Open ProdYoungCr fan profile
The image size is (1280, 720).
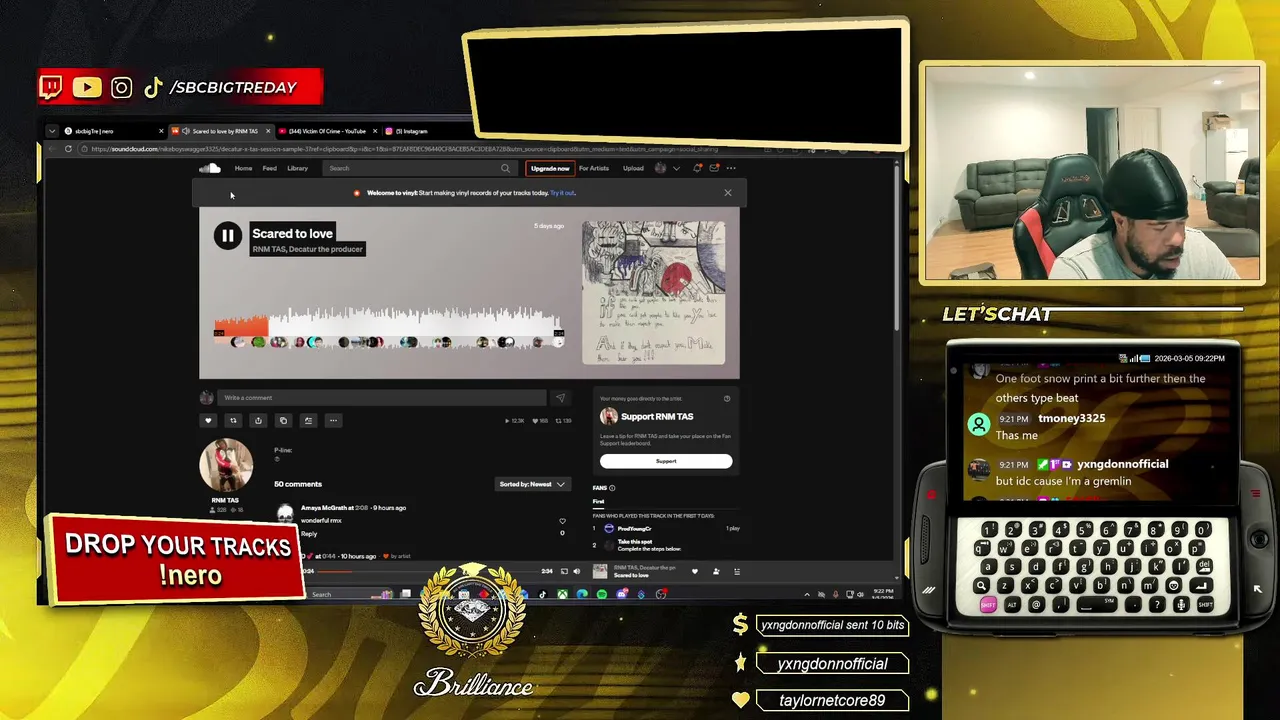[635, 528]
